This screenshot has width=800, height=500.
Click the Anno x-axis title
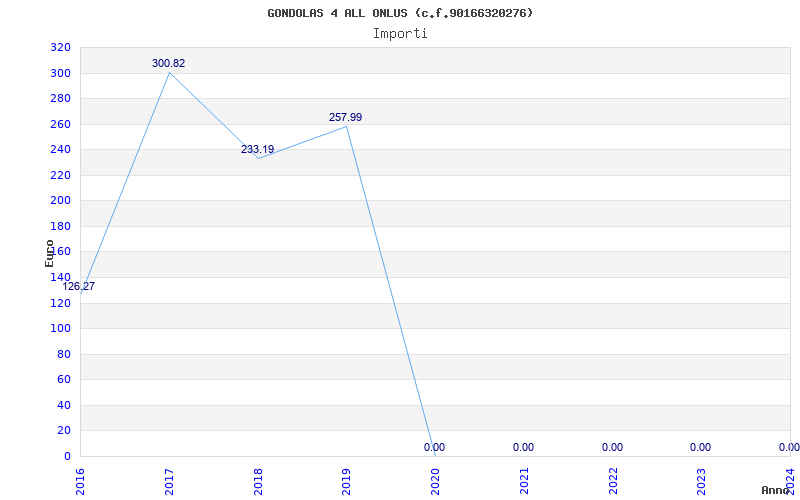point(776,490)
